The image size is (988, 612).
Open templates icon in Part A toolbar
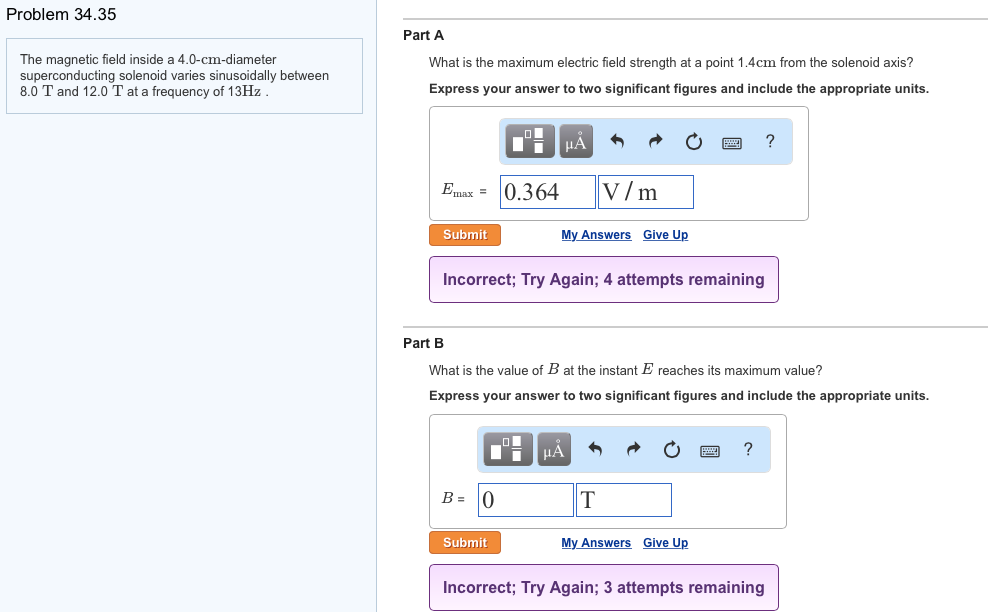(x=528, y=141)
